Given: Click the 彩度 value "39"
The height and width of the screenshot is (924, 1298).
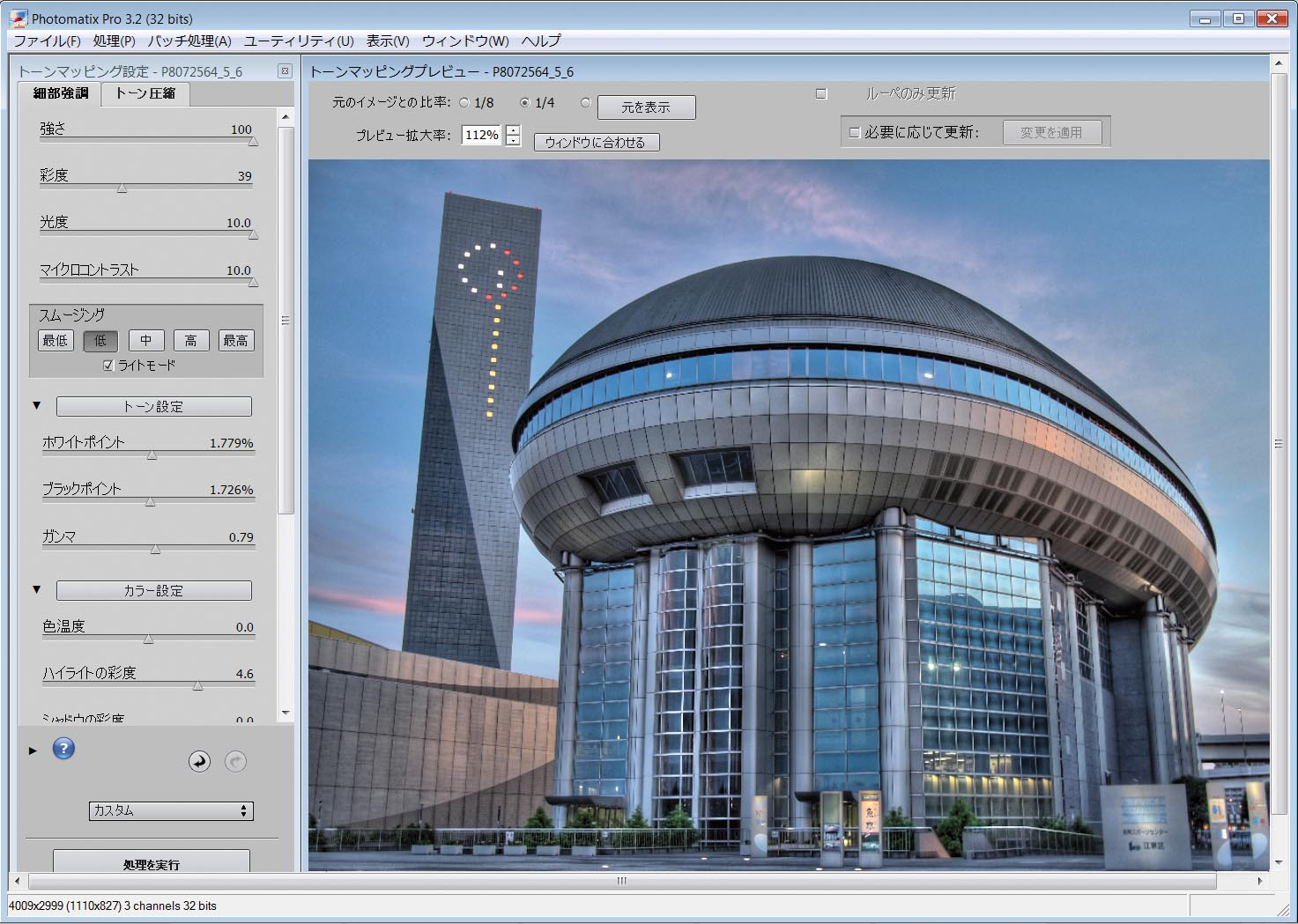Looking at the screenshot, I should [x=245, y=176].
